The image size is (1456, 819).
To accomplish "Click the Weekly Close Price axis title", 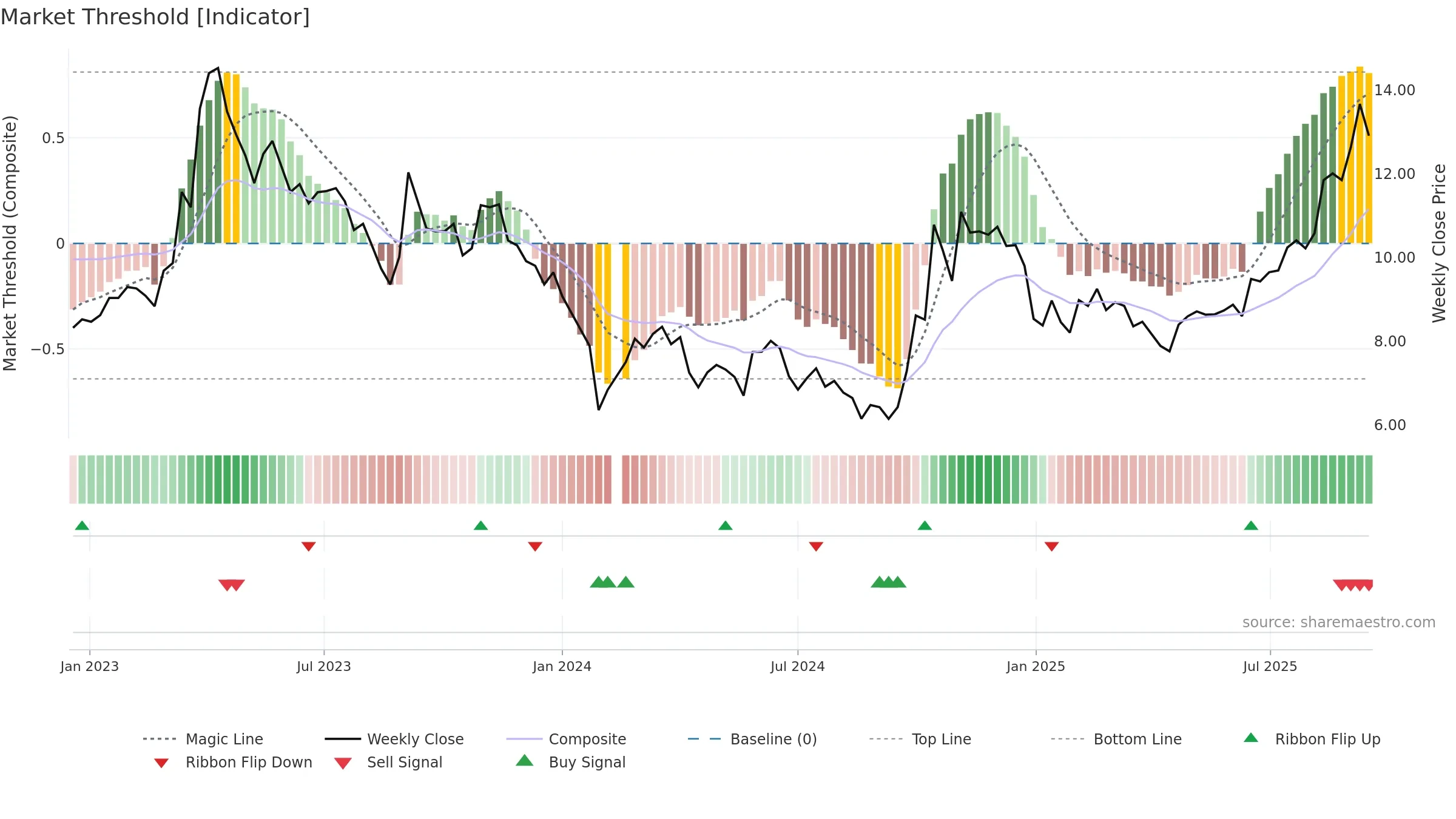I will click(1439, 243).
